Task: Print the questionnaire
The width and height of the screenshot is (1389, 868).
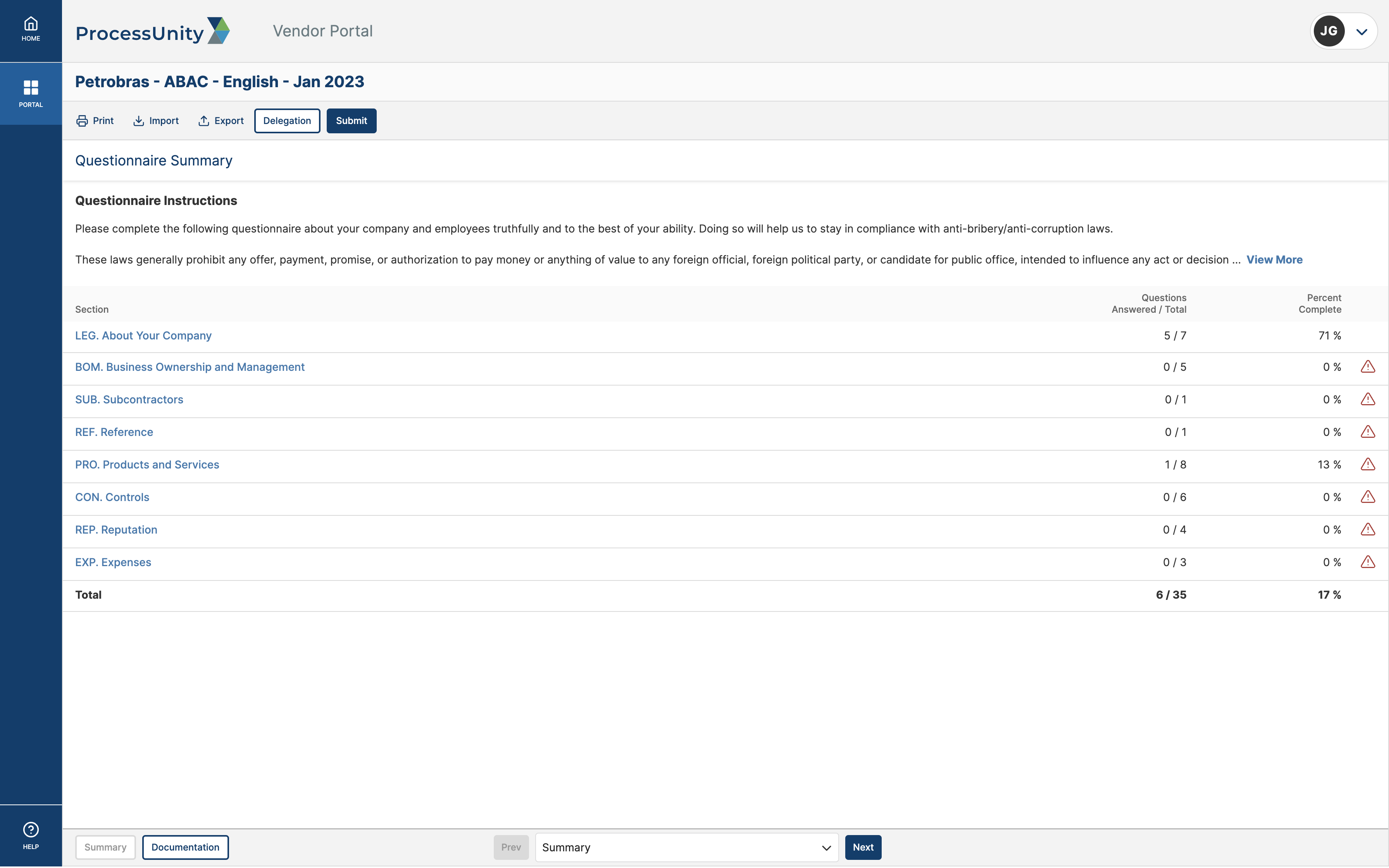Action: point(95,121)
